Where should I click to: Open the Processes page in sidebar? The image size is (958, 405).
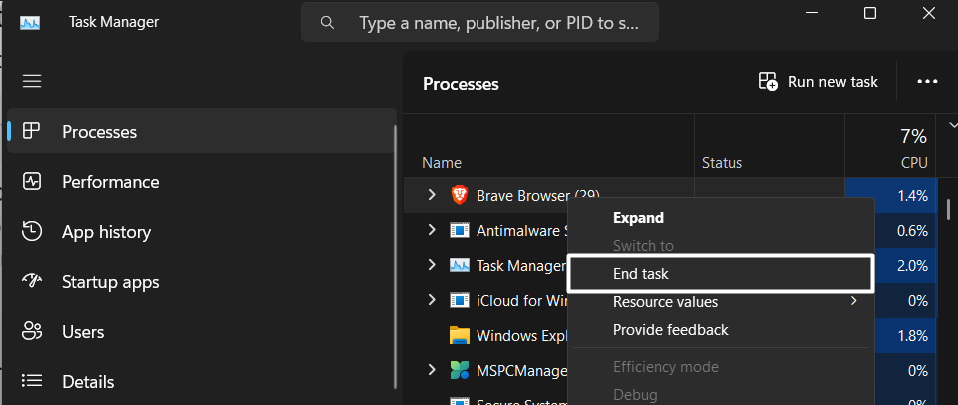click(99, 132)
